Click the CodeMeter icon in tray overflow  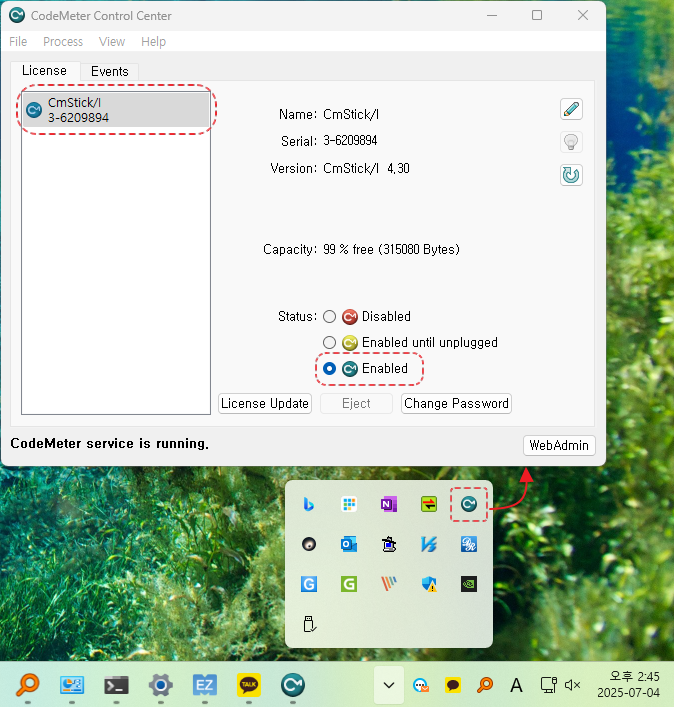[469, 504]
